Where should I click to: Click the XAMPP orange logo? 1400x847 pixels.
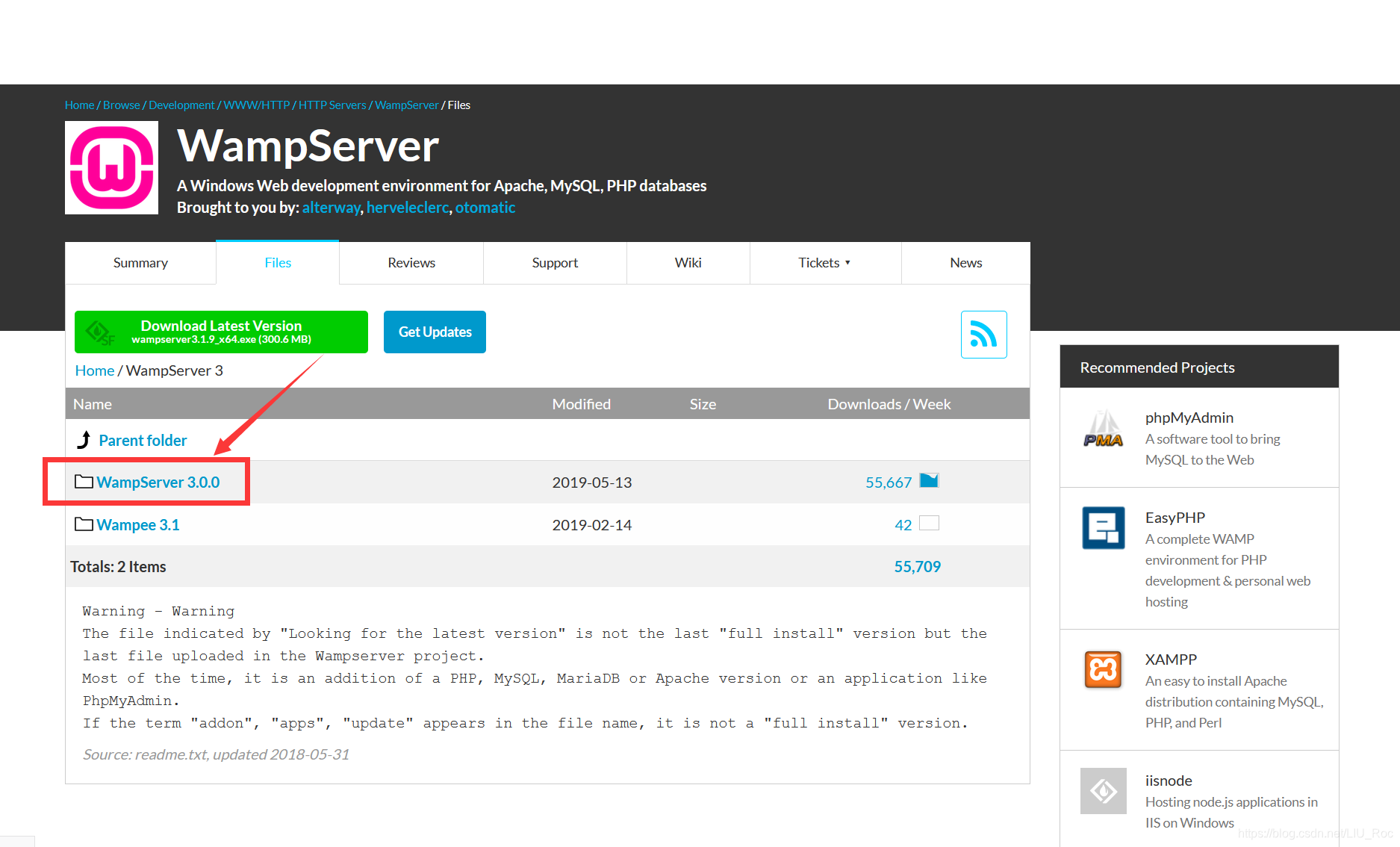tap(1104, 669)
